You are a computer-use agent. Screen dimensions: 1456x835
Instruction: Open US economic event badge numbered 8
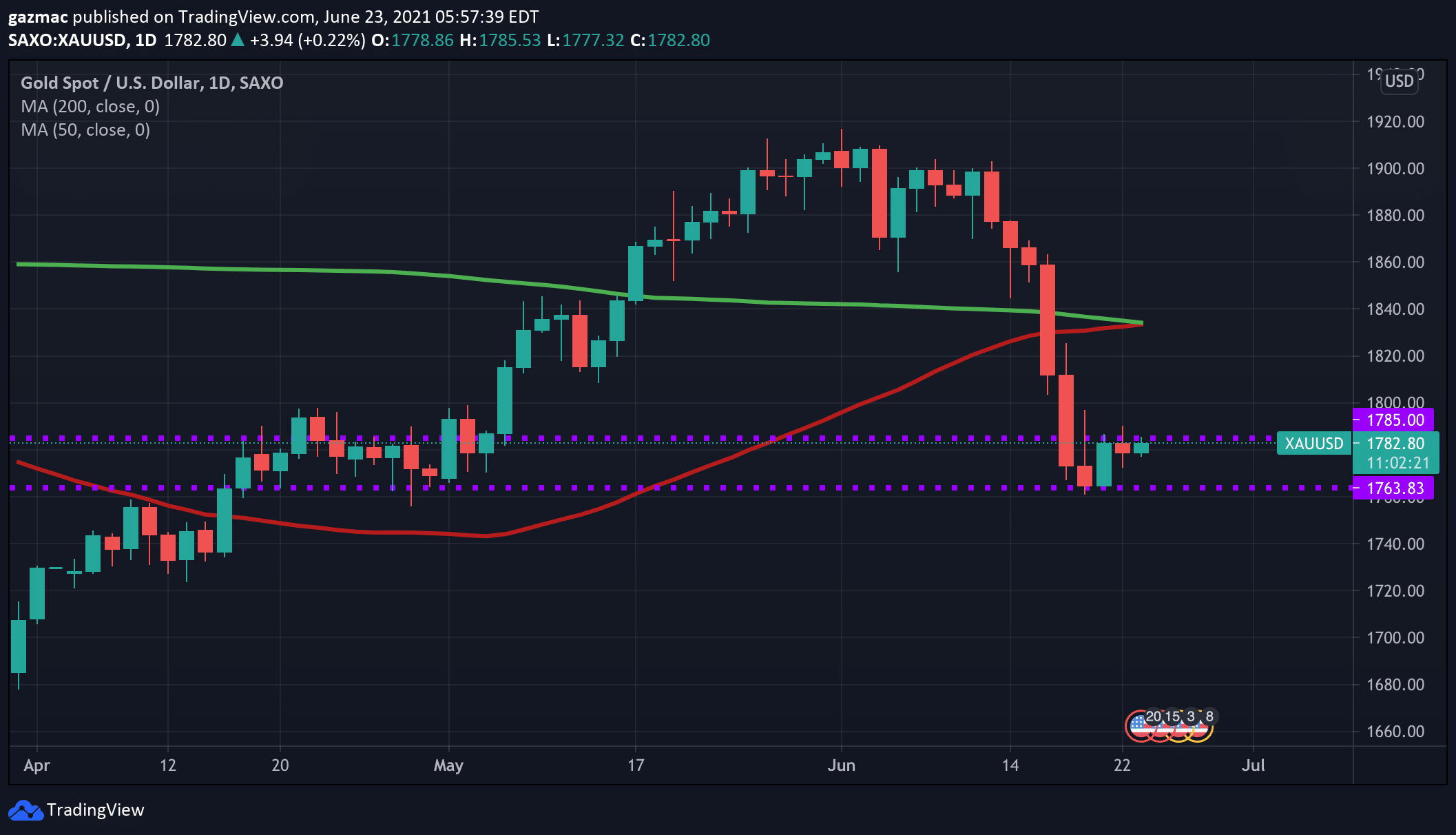pyautogui.click(x=1198, y=726)
